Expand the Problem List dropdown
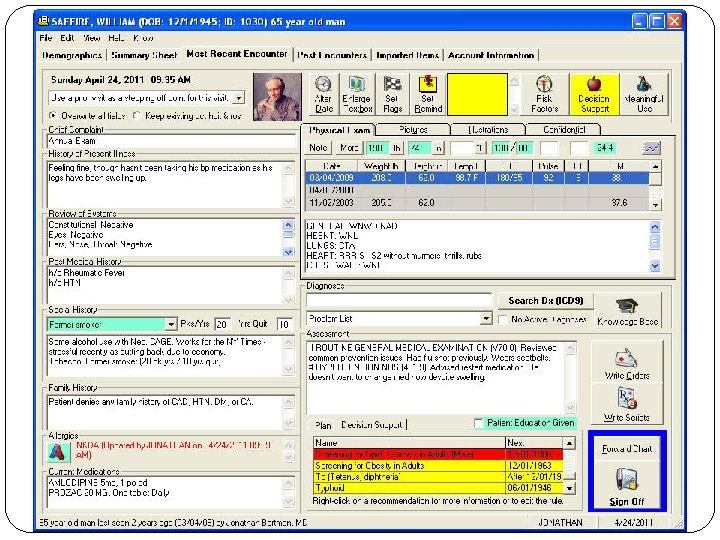720x540 pixels. coord(485,319)
